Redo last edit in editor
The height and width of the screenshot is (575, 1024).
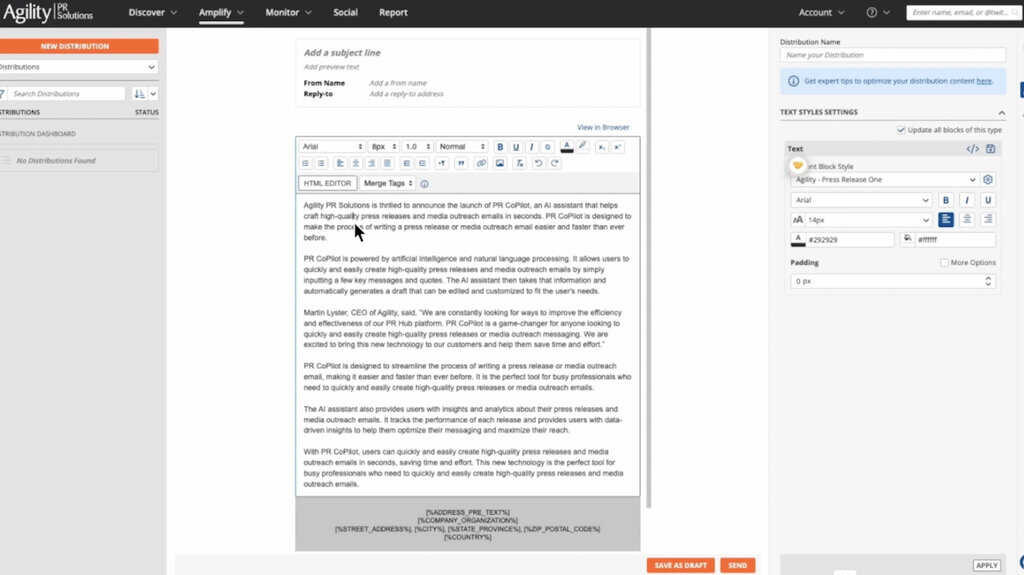point(554,163)
